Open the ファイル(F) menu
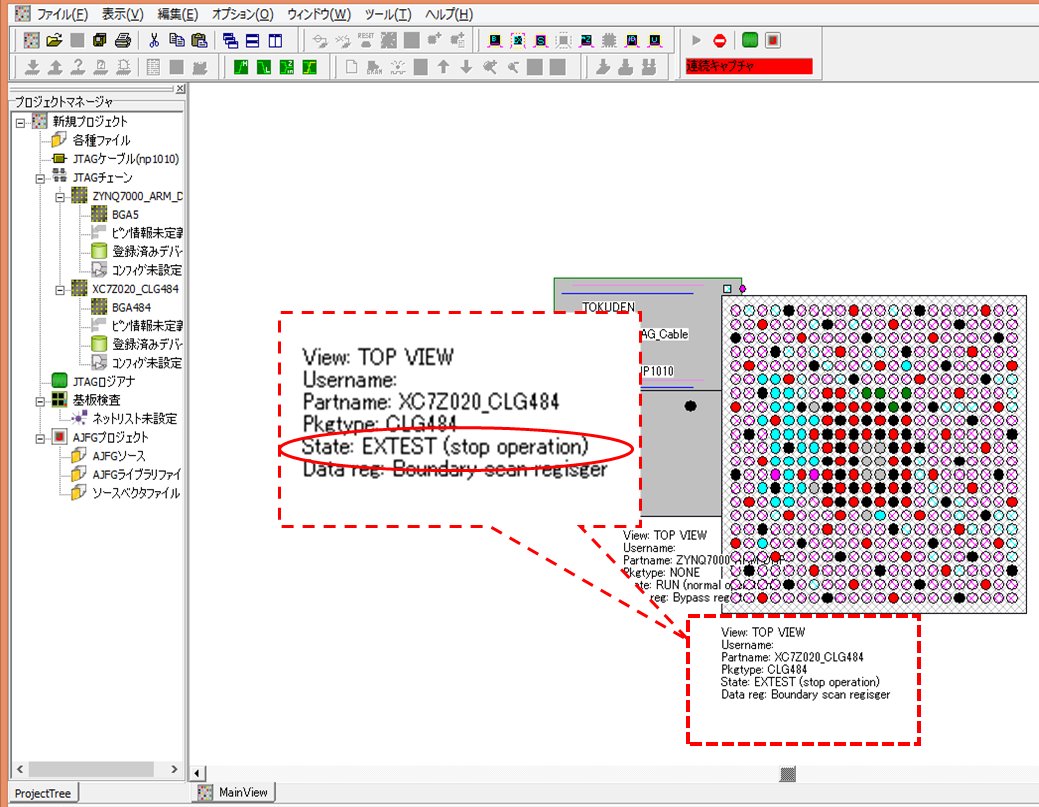1039x807 pixels. click(62, 15)
